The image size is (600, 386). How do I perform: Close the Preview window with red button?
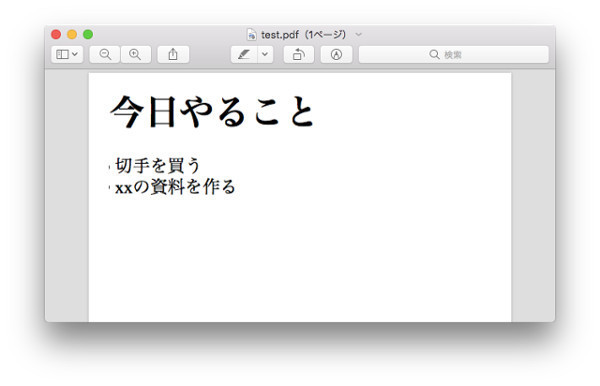pos(56,34)
